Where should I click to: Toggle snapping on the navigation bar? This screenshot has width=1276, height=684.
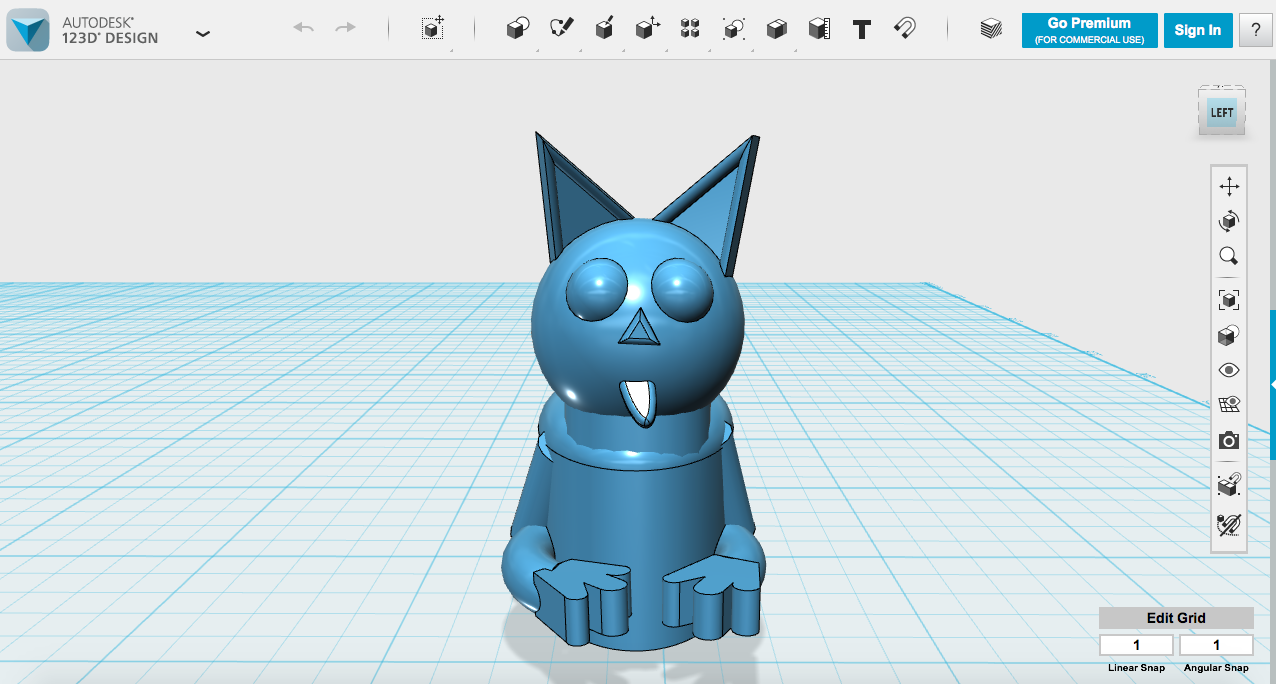1229,484
